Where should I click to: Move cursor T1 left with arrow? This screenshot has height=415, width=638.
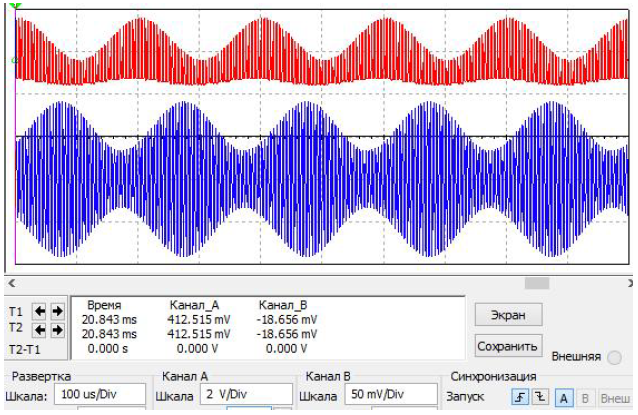(x=40, y=311)
